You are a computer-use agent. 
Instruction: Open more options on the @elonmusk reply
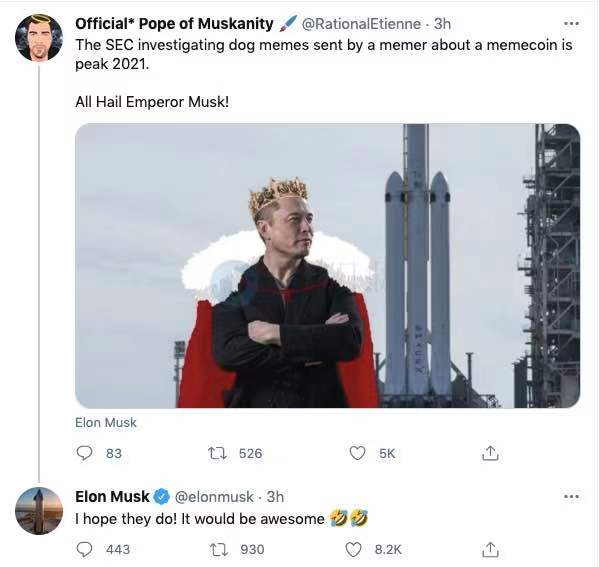pyautogui.click(x=571, y=497)
